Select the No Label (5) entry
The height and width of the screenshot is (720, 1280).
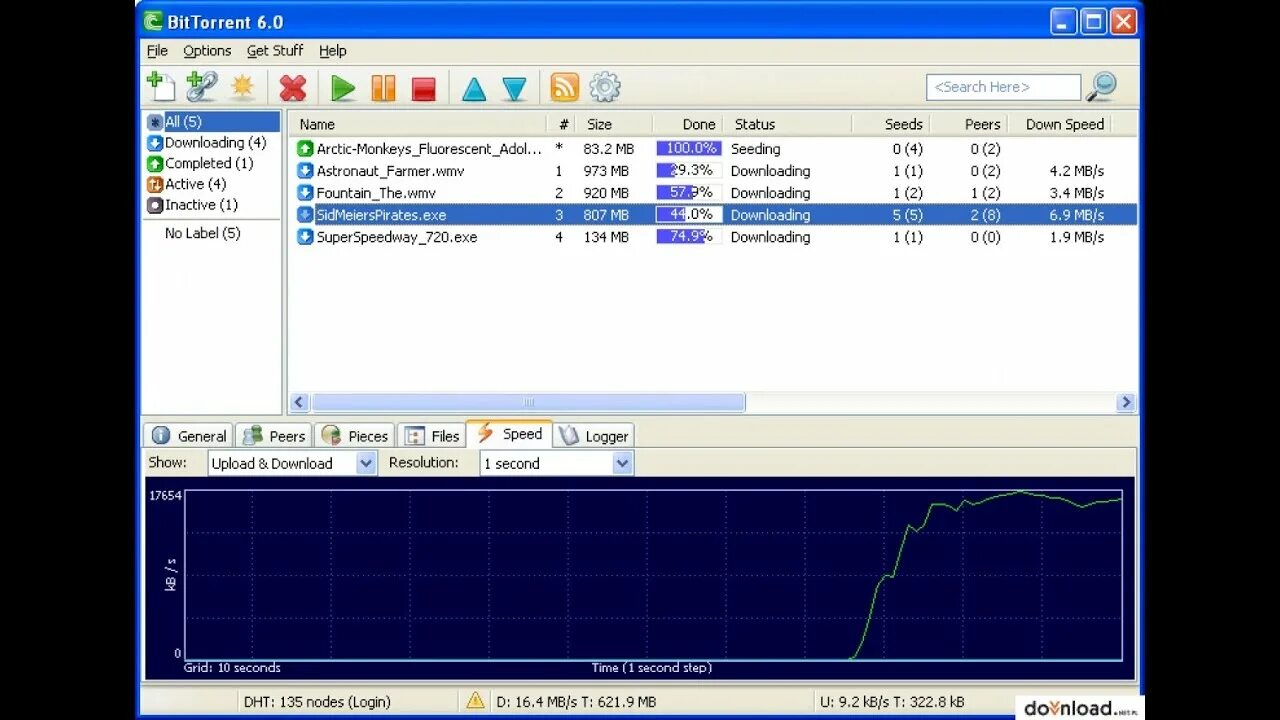pyautogui.click(x=203, y=233)
